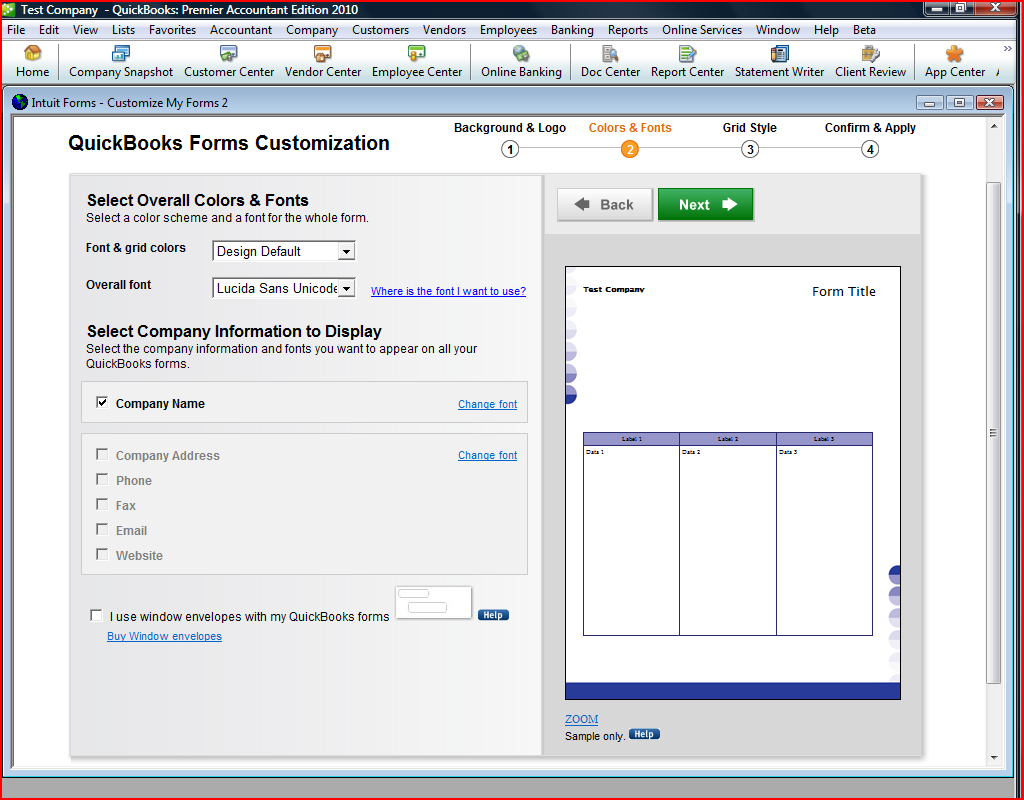The image size is (1024, 800).
Task: Launch Statement Writer icon
Action: click(x=779, y=62)
